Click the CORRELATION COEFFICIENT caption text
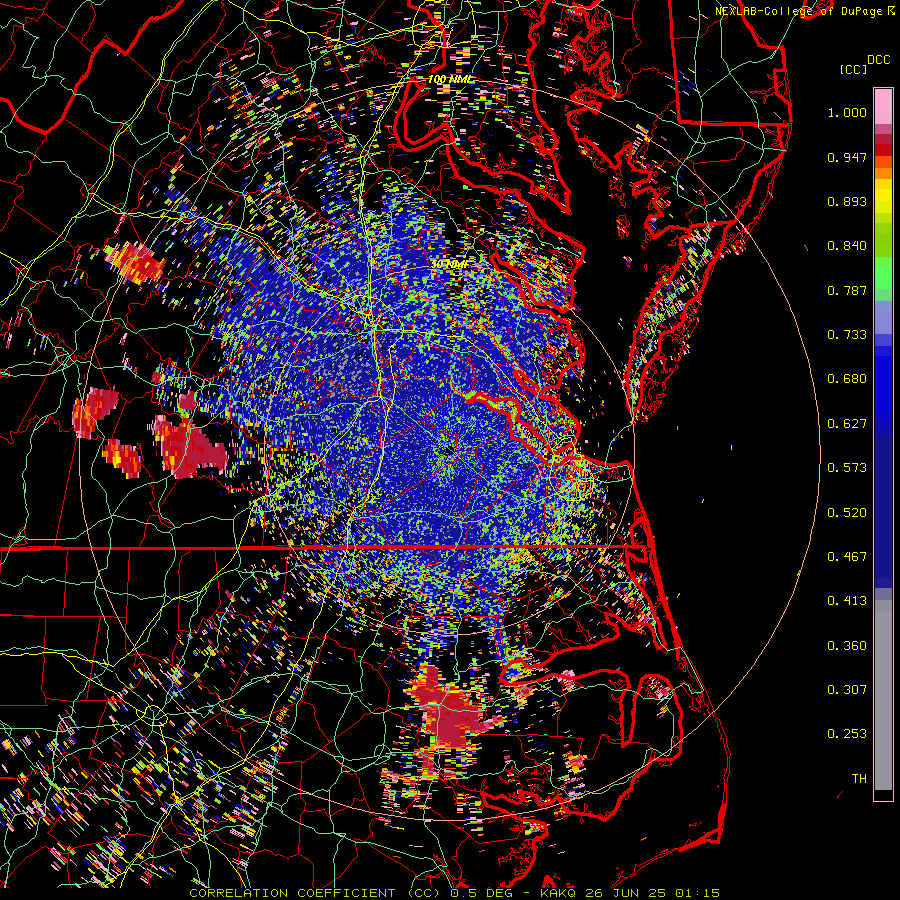The image size is (900, 900). point(292,893)
